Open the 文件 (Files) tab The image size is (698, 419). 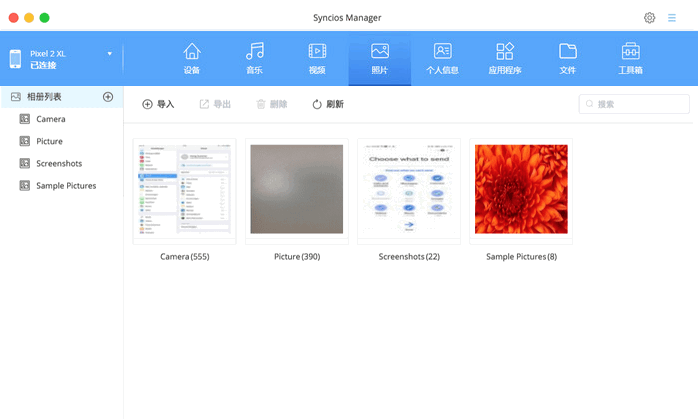point(568,58)
